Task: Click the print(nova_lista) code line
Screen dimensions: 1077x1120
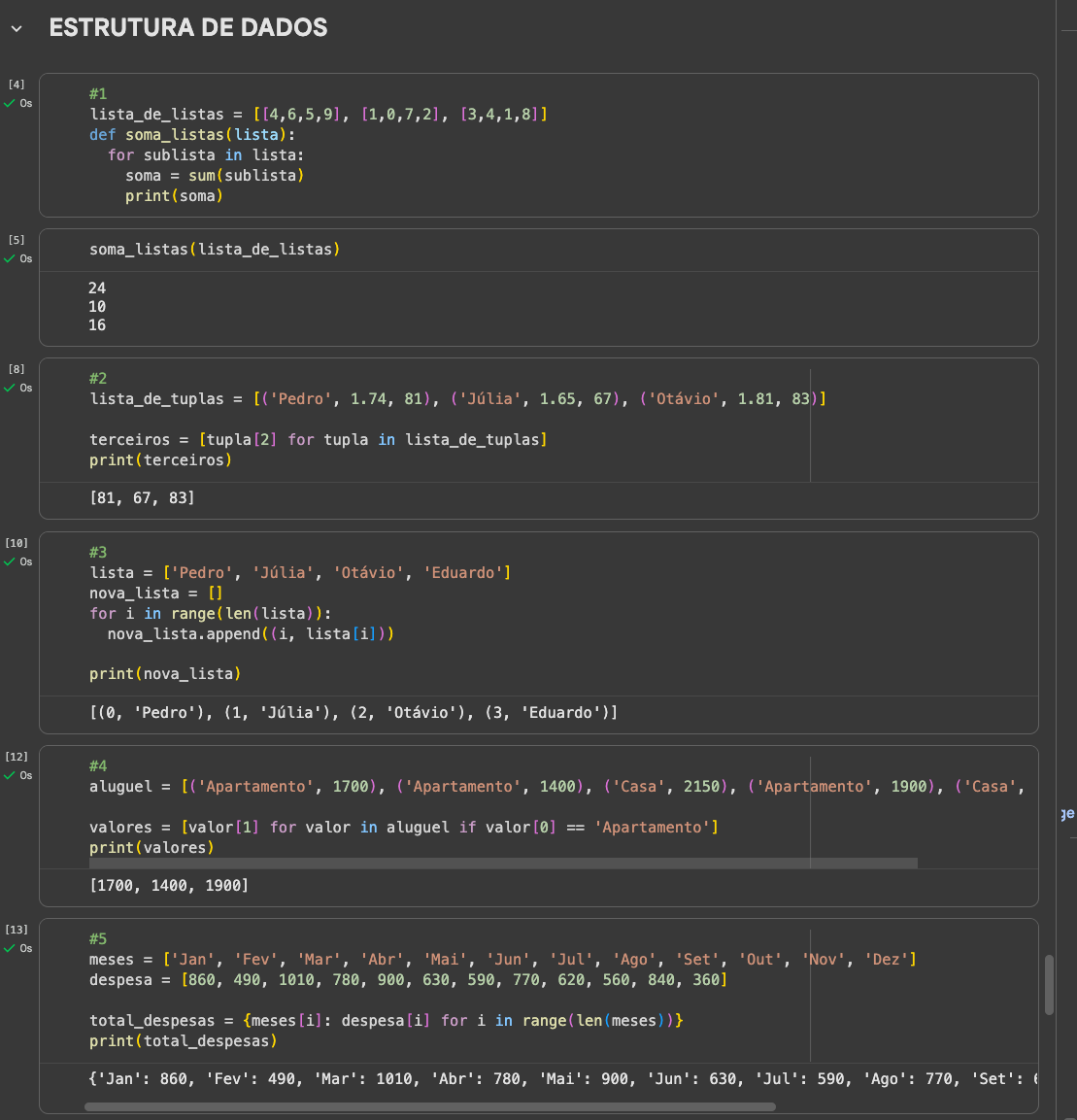Action: (x=165, y=673)
